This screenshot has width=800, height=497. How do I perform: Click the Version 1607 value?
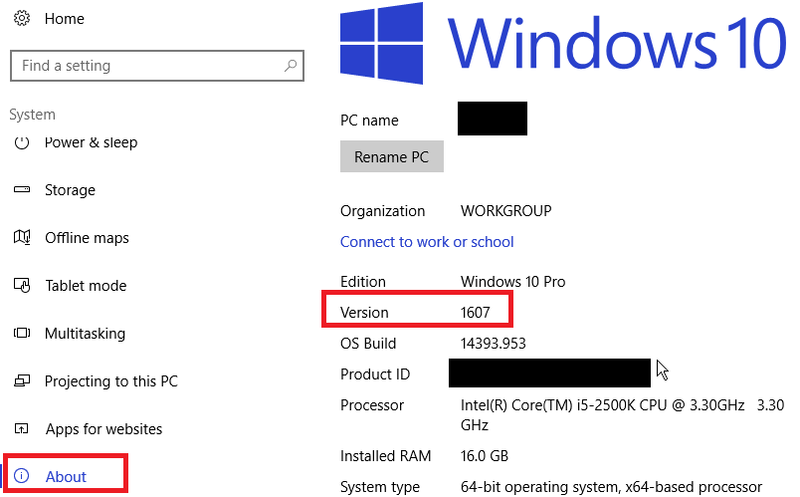475,312
